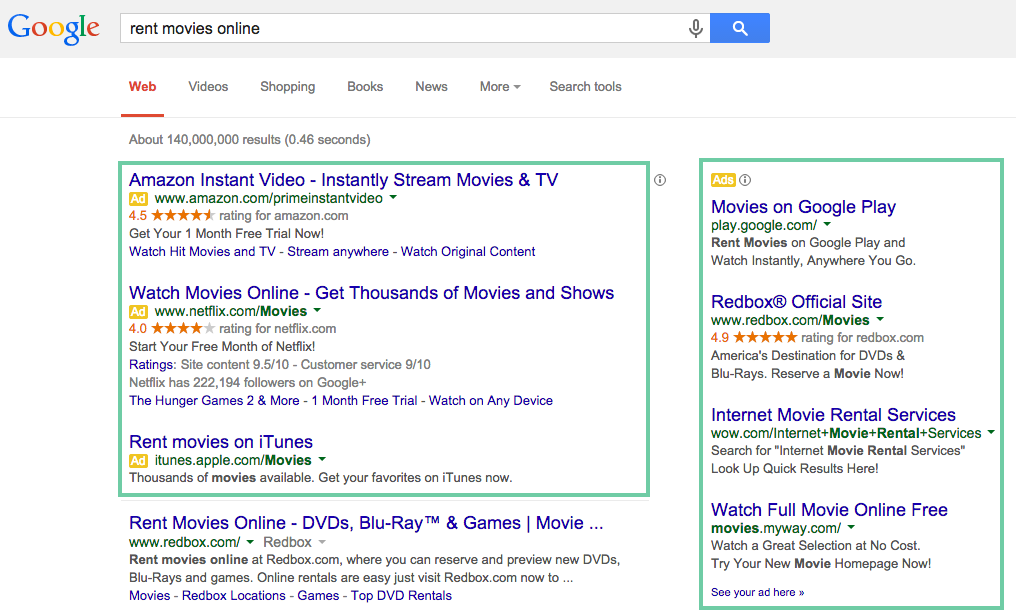This screenshot has height=613, width=1016.
Task: Open dropdown arrow beside netflix.com/Movies URL
Action: click(x=317, y=311)
